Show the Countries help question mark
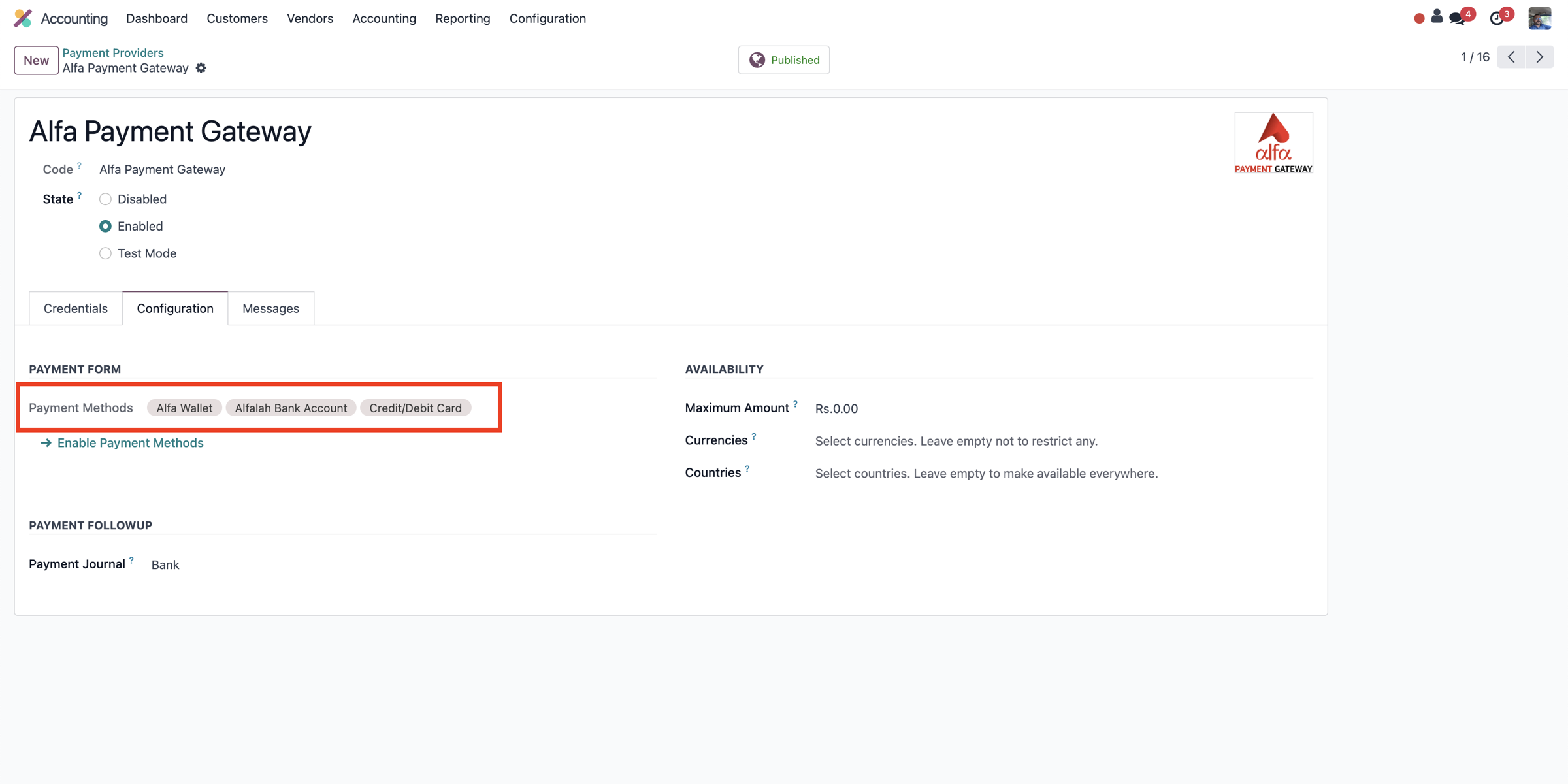Screen dimensions: 1568x784 click(x=747, y=468)
